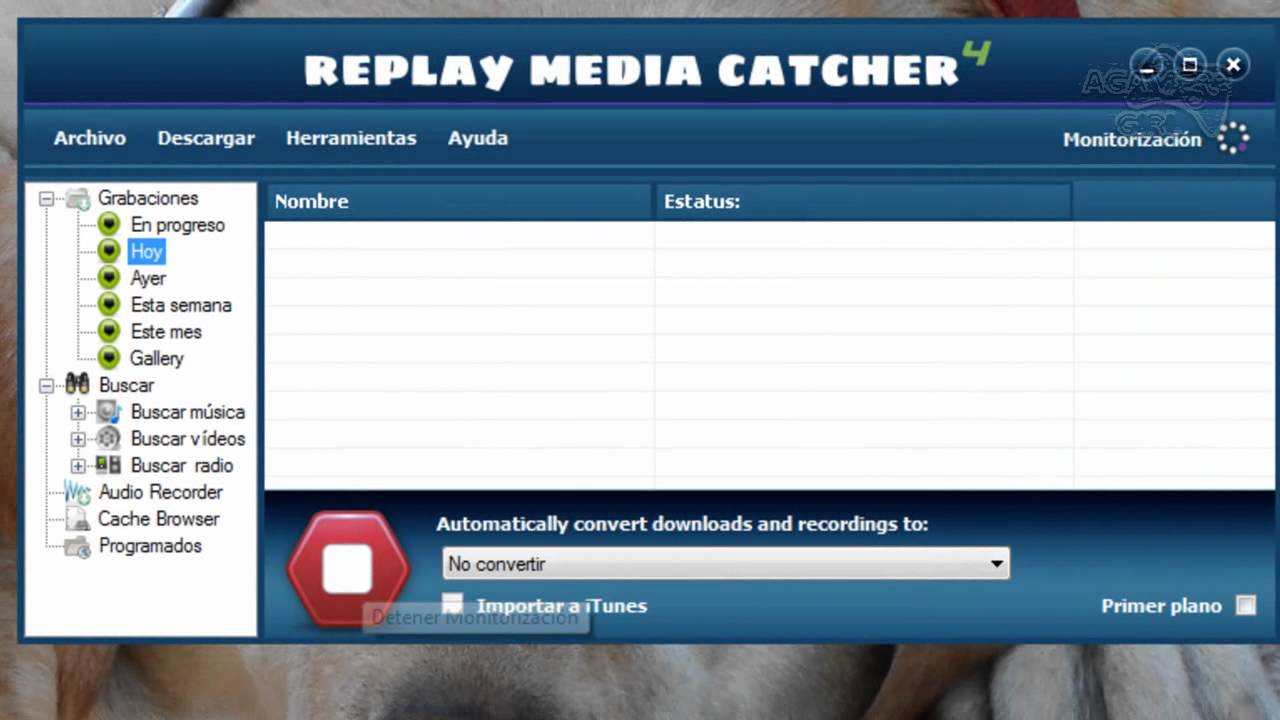Expand the Buscar música node
The image size is (1280, 720).
(78, 412)
